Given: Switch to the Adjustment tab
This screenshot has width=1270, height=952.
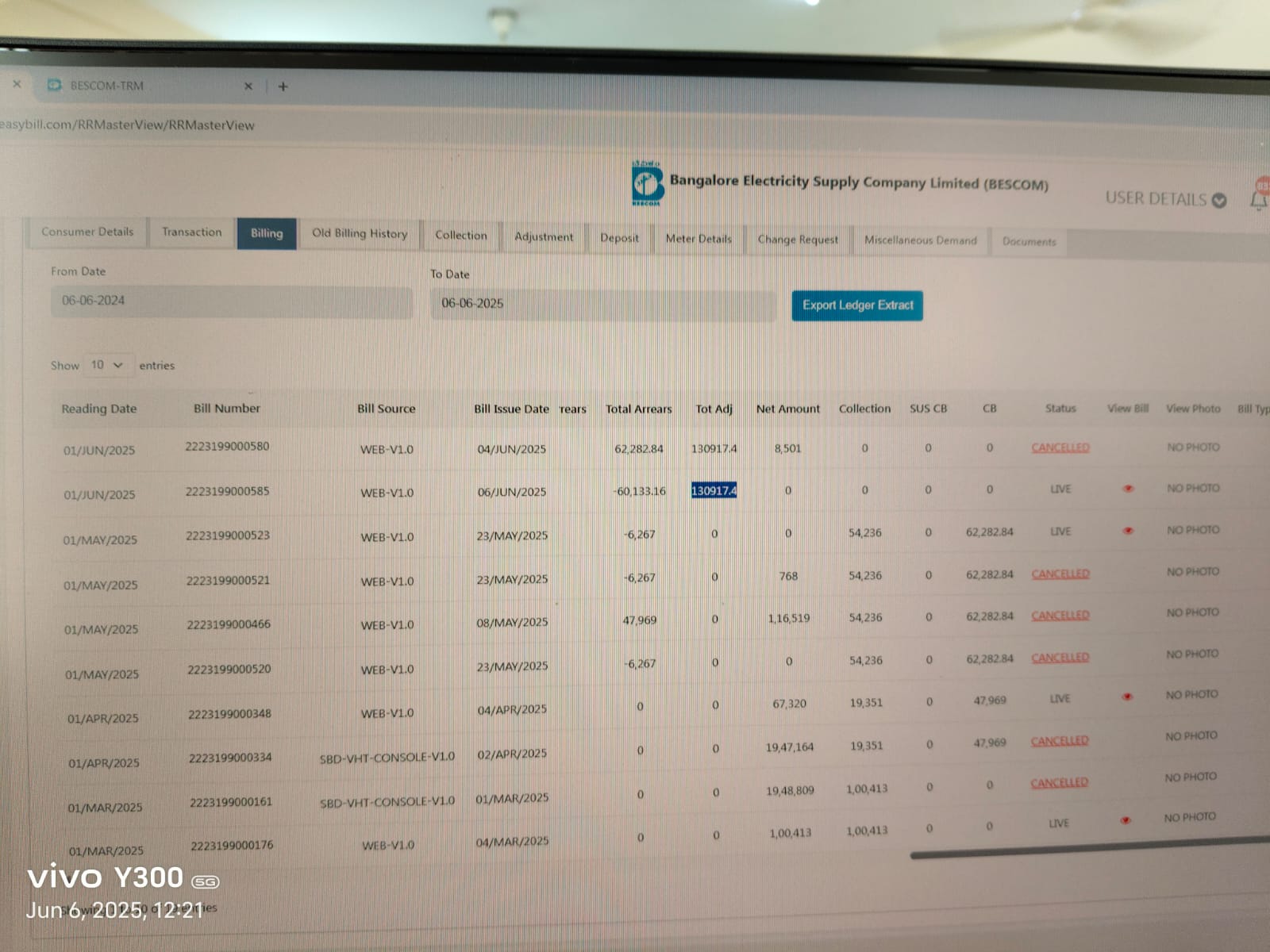Looking at the screenshot, I should 544,236.
